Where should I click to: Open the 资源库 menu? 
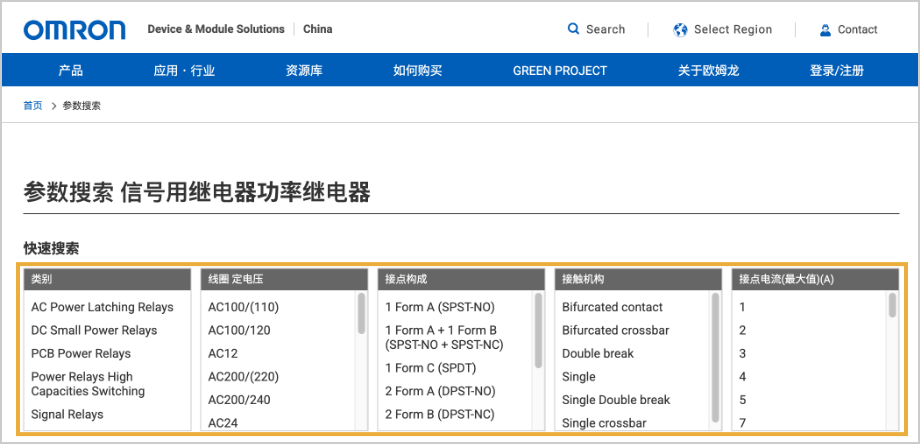[304, 71]
